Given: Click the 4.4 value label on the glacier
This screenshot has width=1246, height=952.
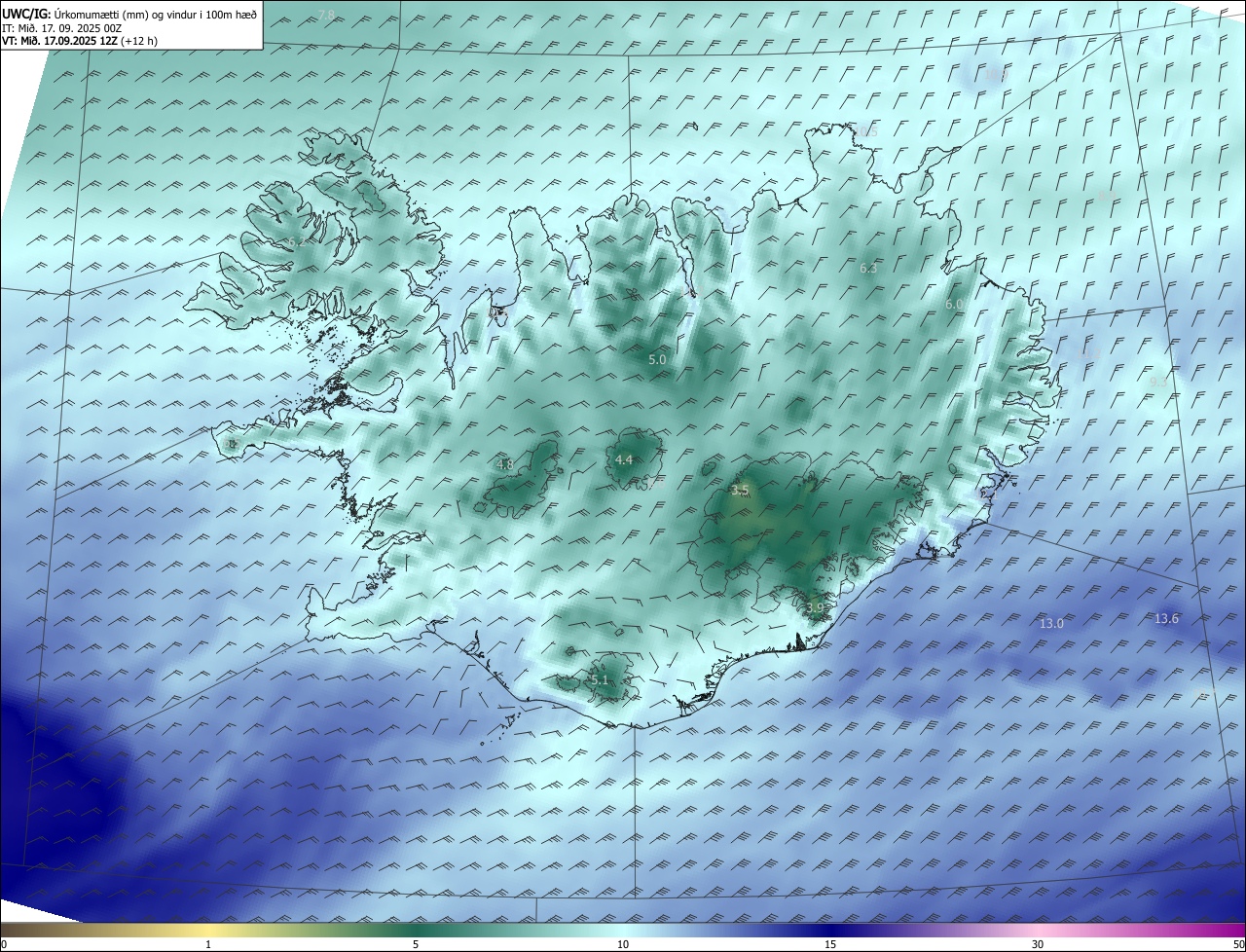Looking at the screenshot, I should click(x=624, y=459).
